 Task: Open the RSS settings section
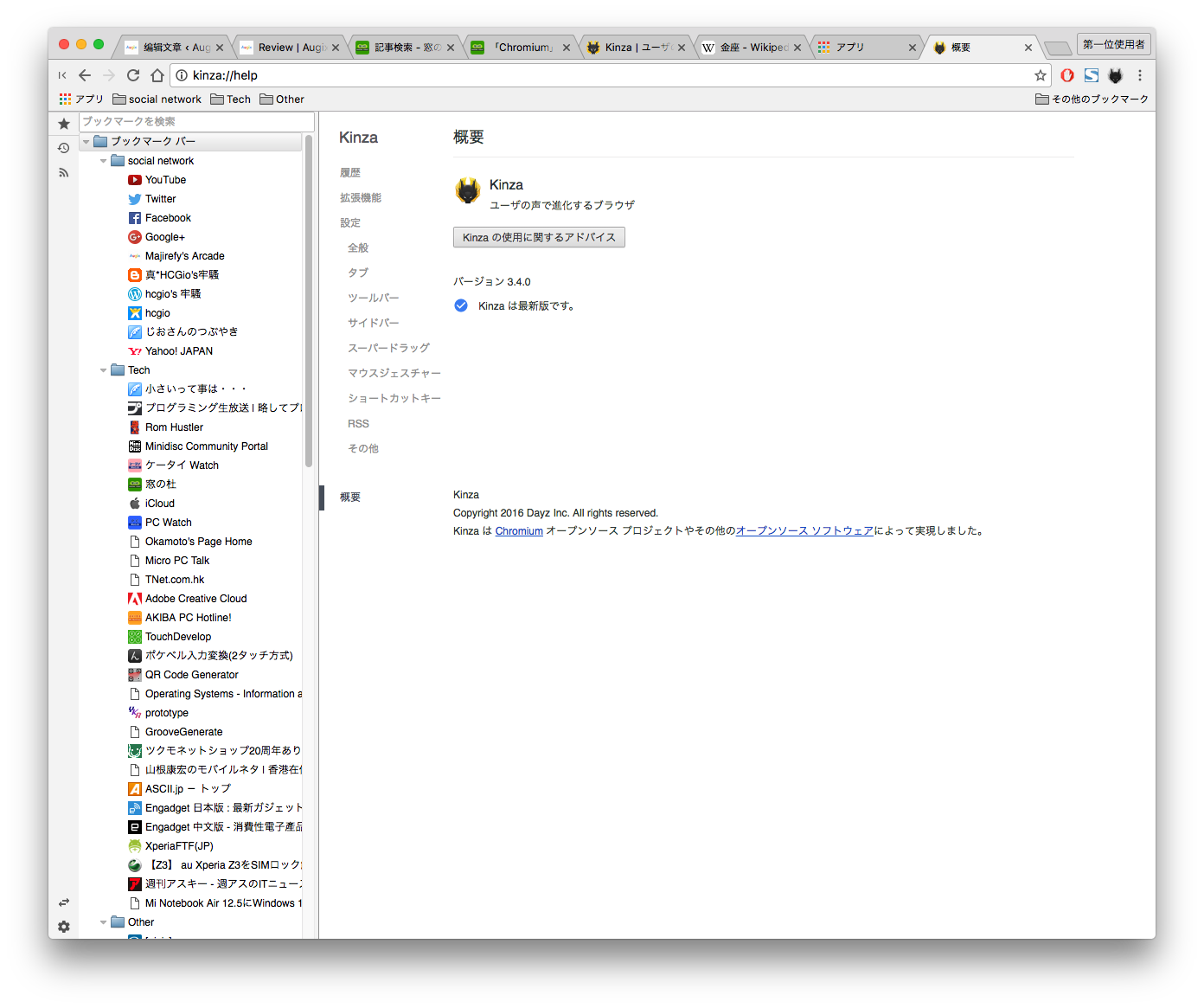click(358, 424)
